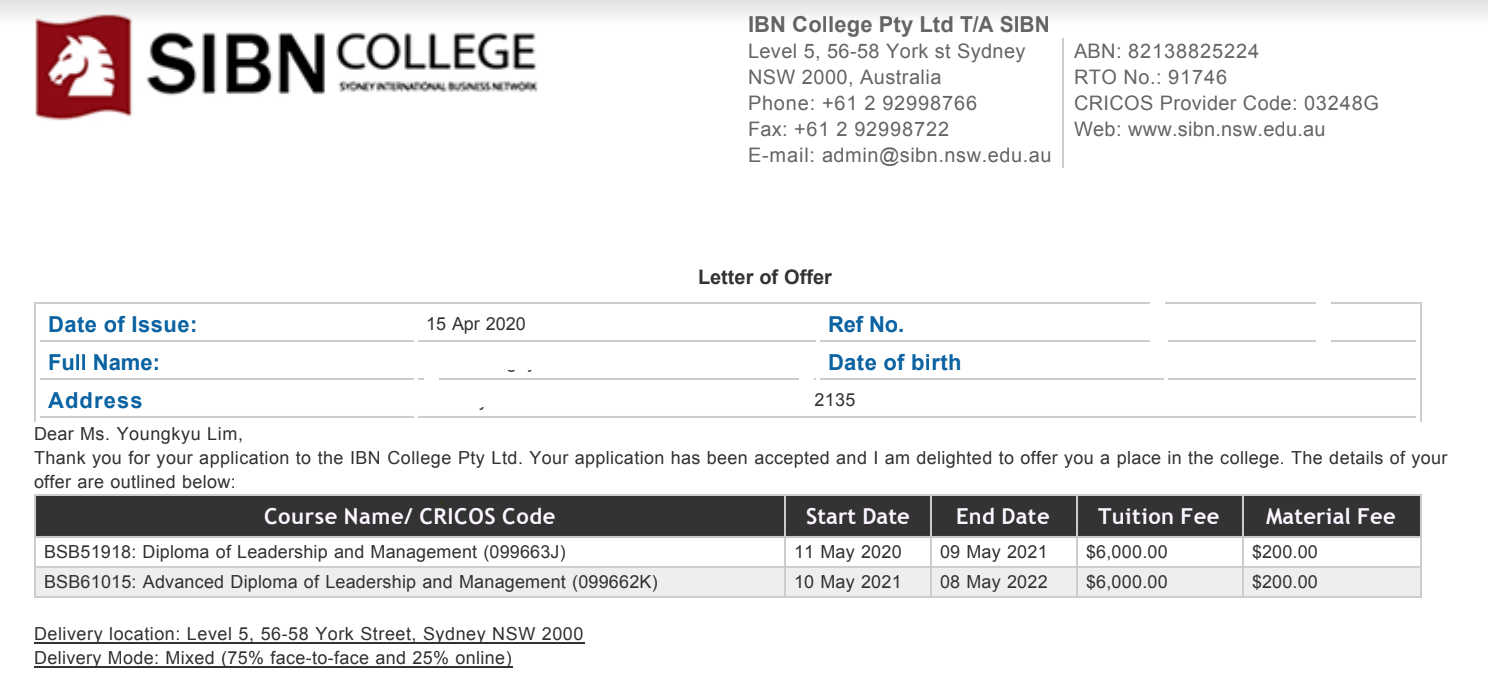1488x684 pixels.
Task: Click the Material Fee column header
Action: click(1331, 516)
